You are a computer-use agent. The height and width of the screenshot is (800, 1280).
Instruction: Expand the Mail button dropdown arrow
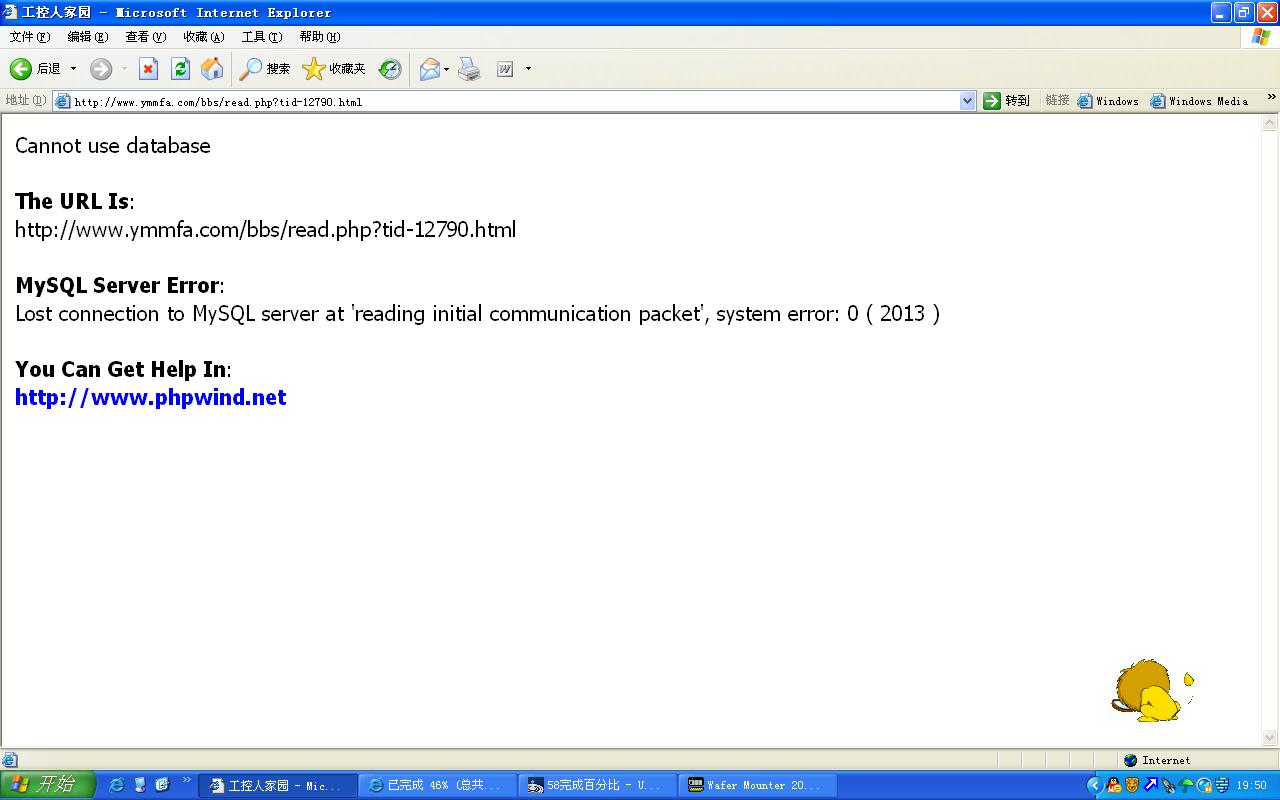pyautogui.click(x=447, y=69)
